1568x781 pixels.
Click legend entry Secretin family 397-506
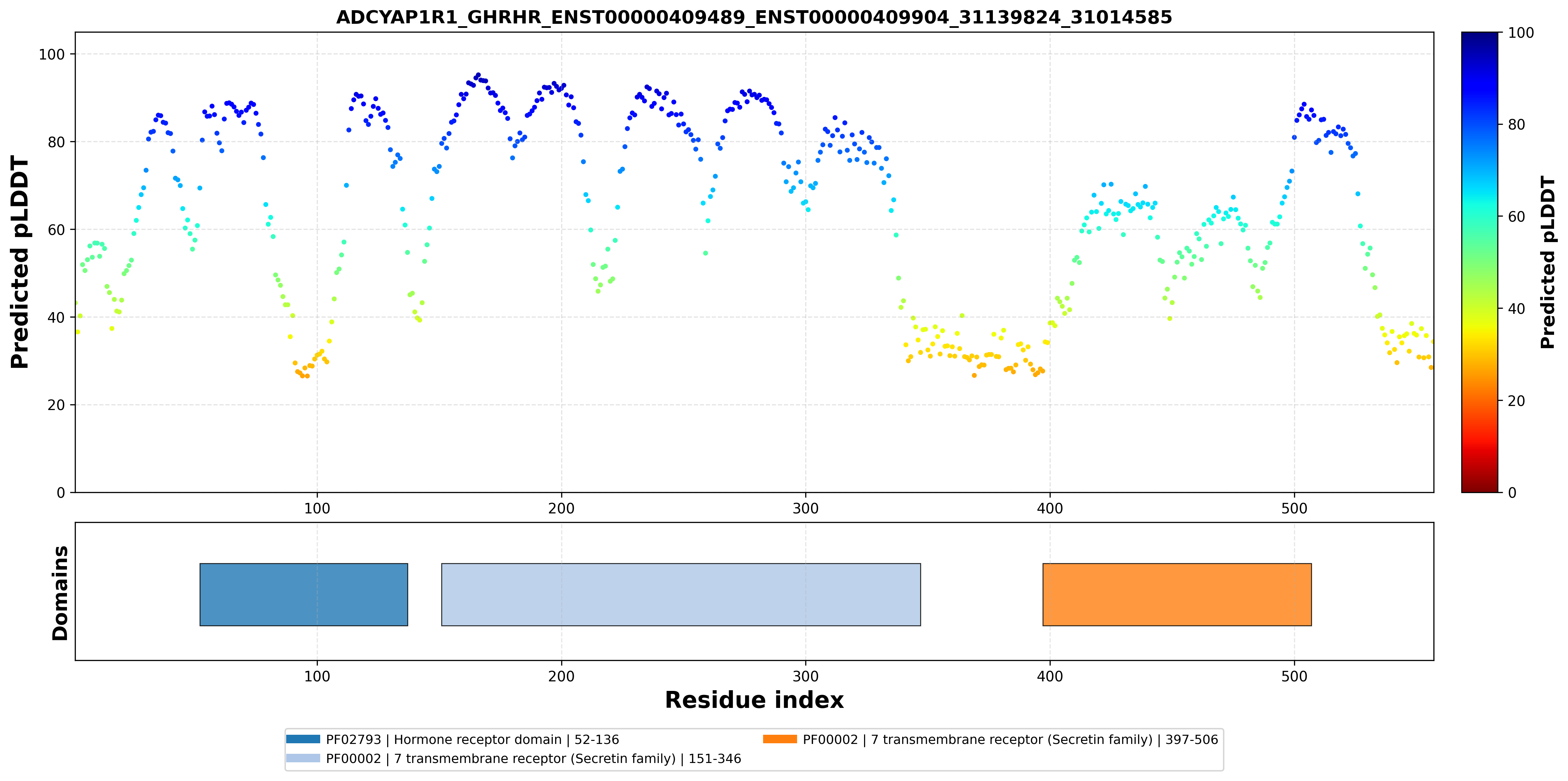[1011, 740]
